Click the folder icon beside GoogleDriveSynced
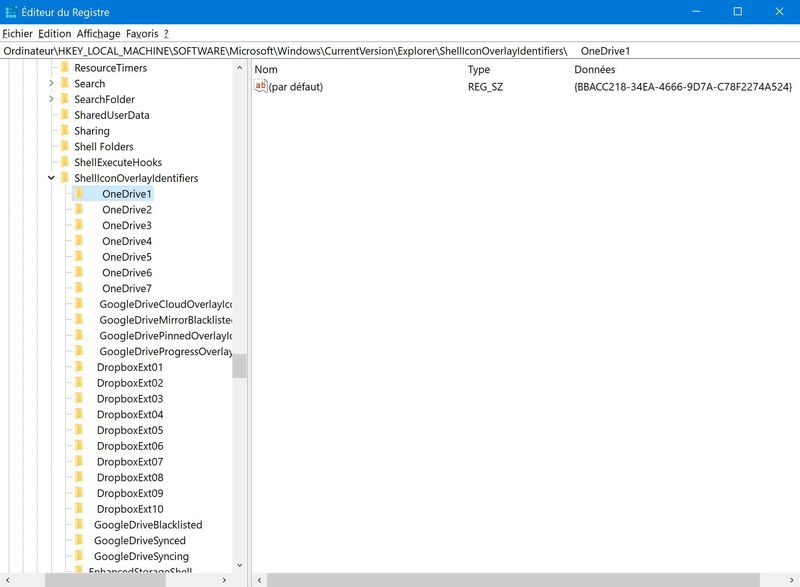 tap(80, 541)
